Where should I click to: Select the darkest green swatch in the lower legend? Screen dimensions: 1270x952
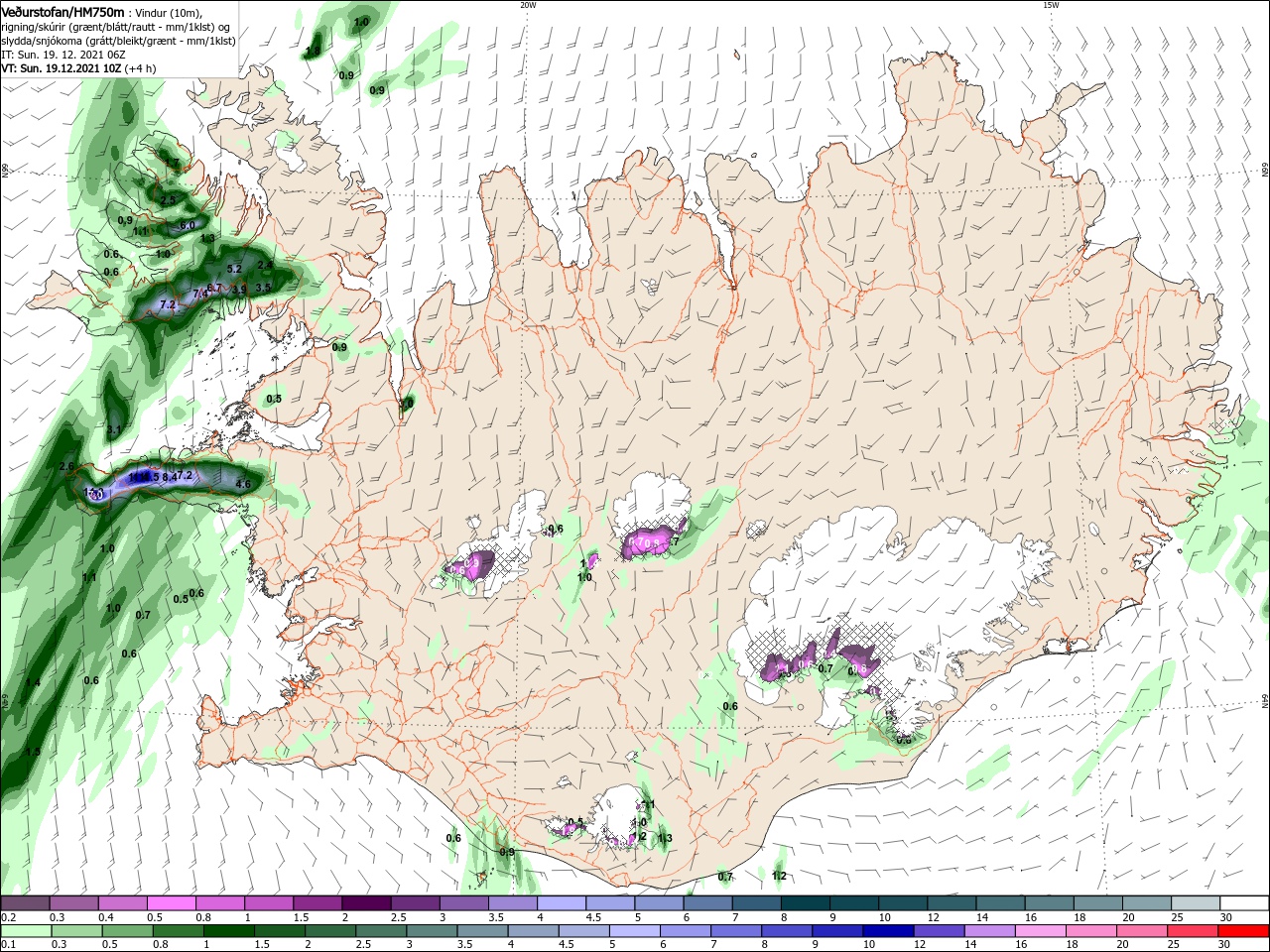click(228, 931)
